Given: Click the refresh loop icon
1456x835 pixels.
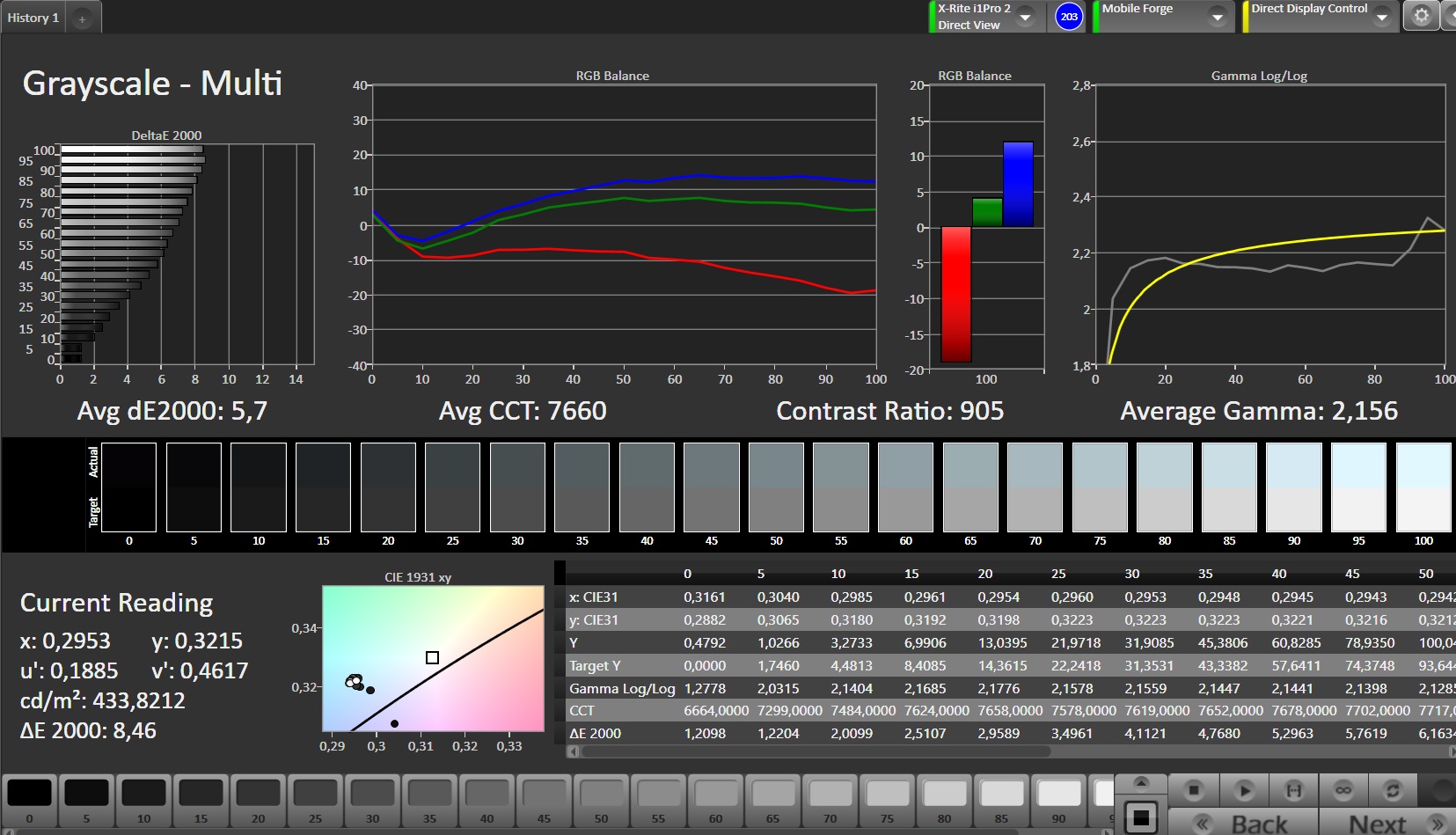Looking at the screenshot, I should (1392, 790).
